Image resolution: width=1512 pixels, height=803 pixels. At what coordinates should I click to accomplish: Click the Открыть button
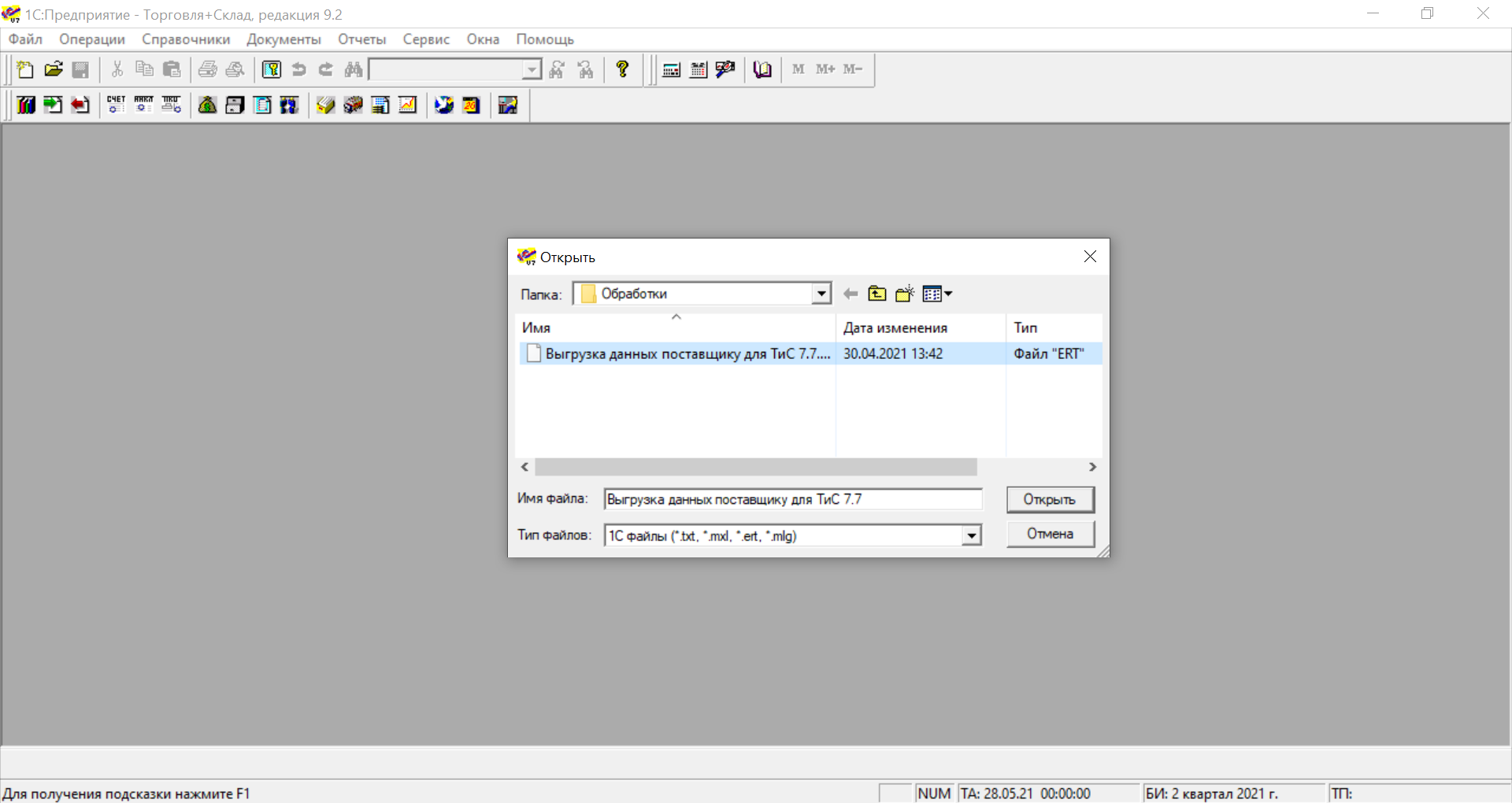[1051, 499]
